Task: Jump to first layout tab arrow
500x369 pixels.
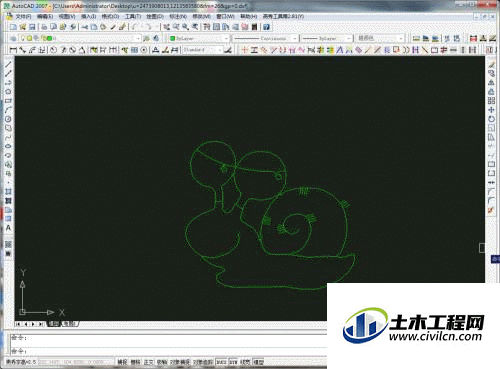Action: [x=19, y=324]
